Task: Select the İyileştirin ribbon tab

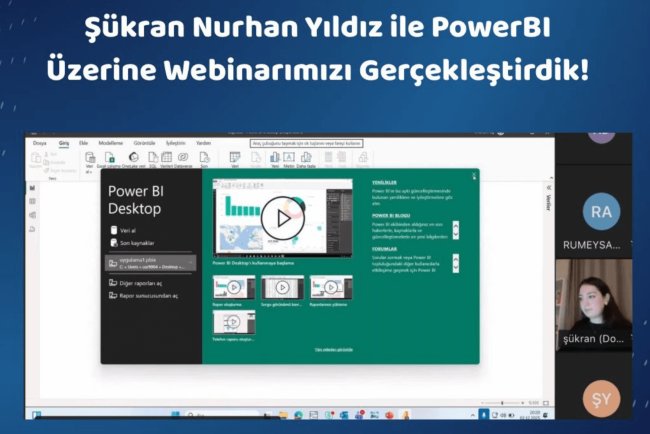Action: coord(176,143)
